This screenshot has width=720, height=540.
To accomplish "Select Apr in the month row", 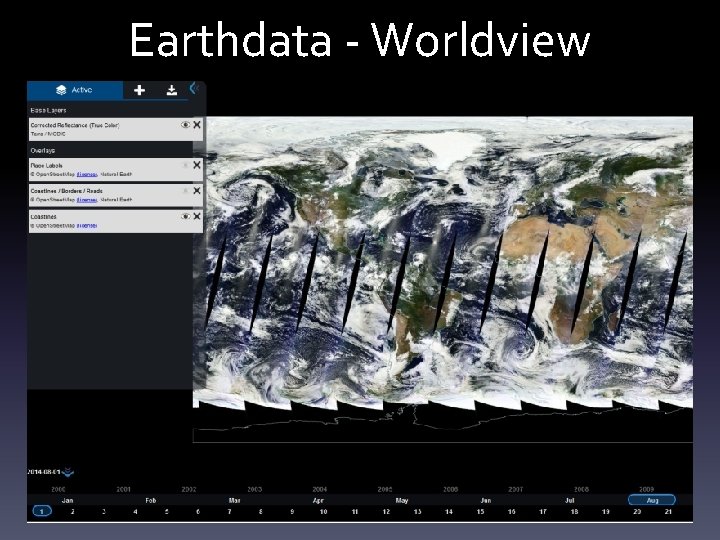I will point(318,501).
